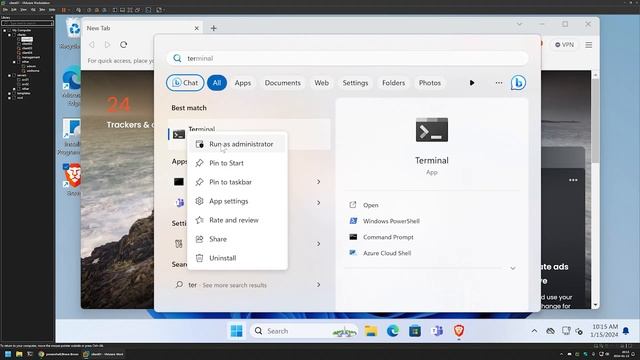This screenshot has width=640, height=360.
Task: Click the Brave VPN button
Action: pyautogui.click(x=564, y=44)
